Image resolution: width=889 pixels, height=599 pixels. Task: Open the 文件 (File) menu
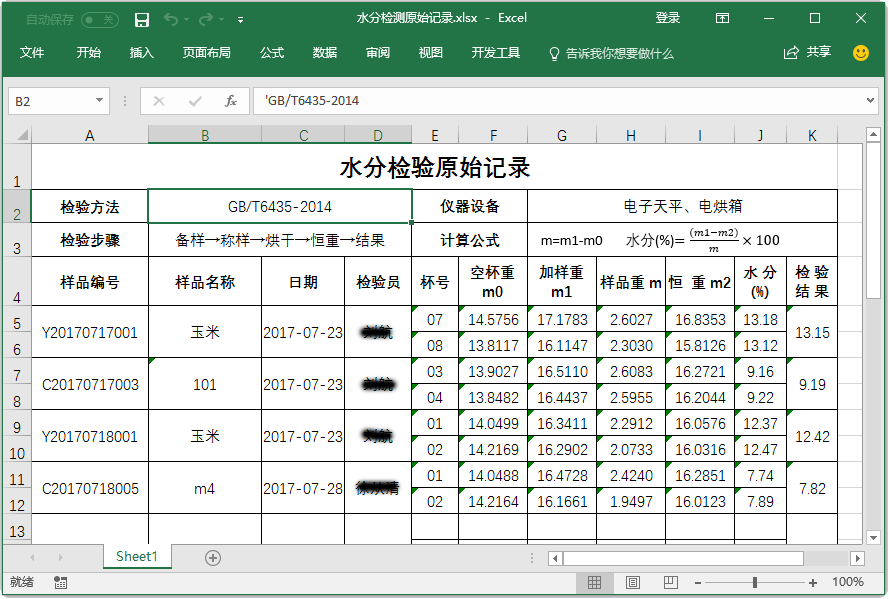[x=32, y=53]
